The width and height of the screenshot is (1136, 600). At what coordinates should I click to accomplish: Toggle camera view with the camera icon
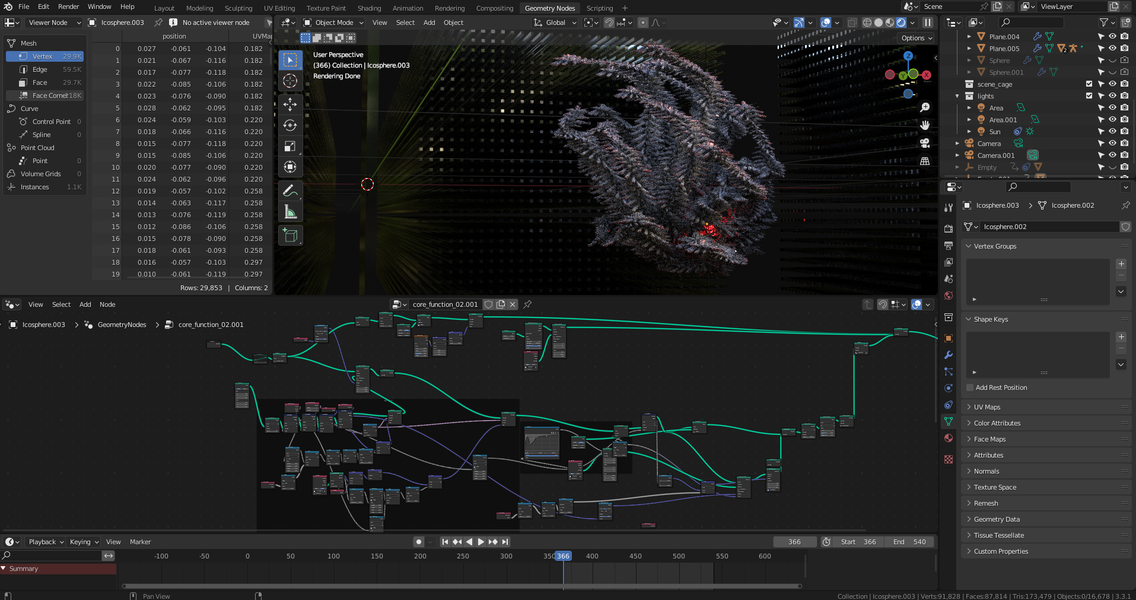(x=925, y=143)
